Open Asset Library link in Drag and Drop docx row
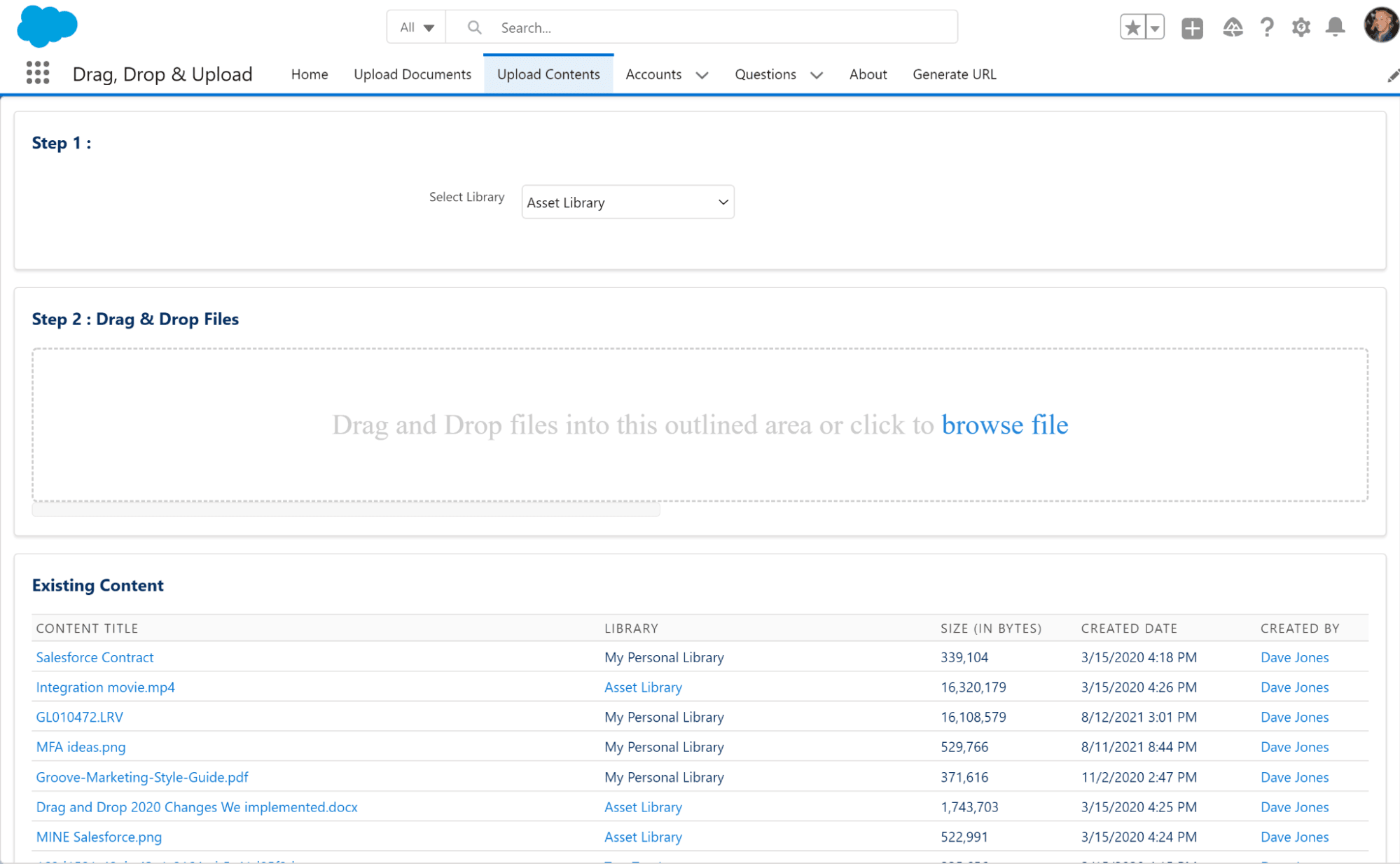This screenshot has height=864, width=1400. coord(643,807)
